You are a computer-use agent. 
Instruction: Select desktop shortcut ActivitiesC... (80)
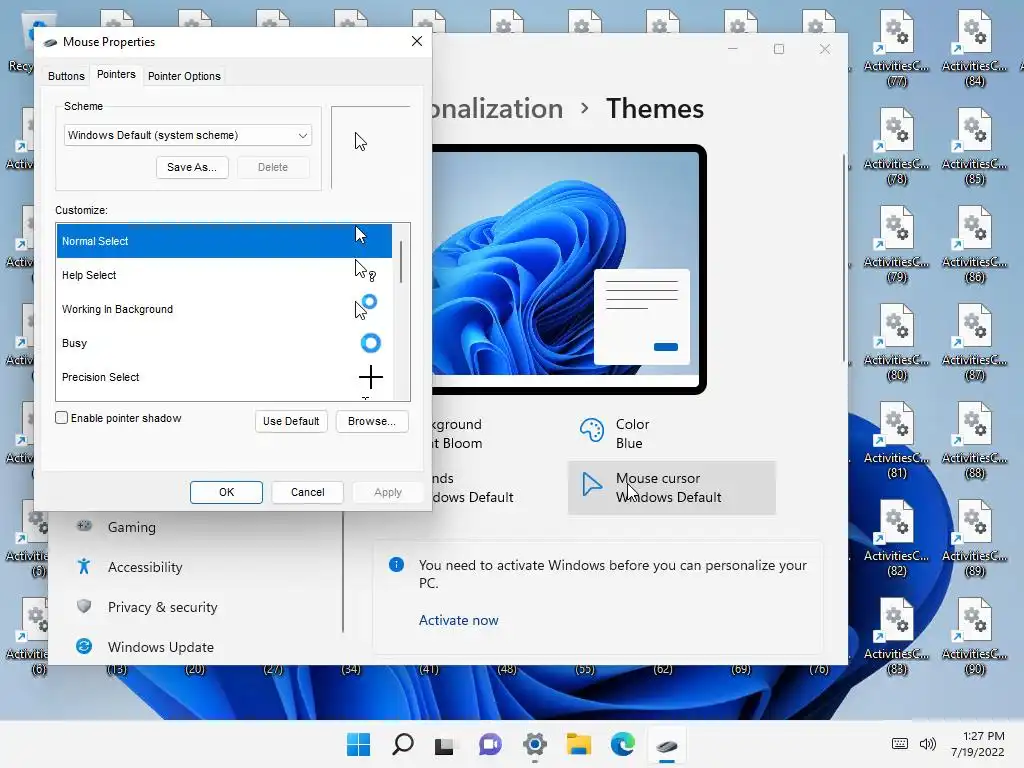(x=897, y=343)
